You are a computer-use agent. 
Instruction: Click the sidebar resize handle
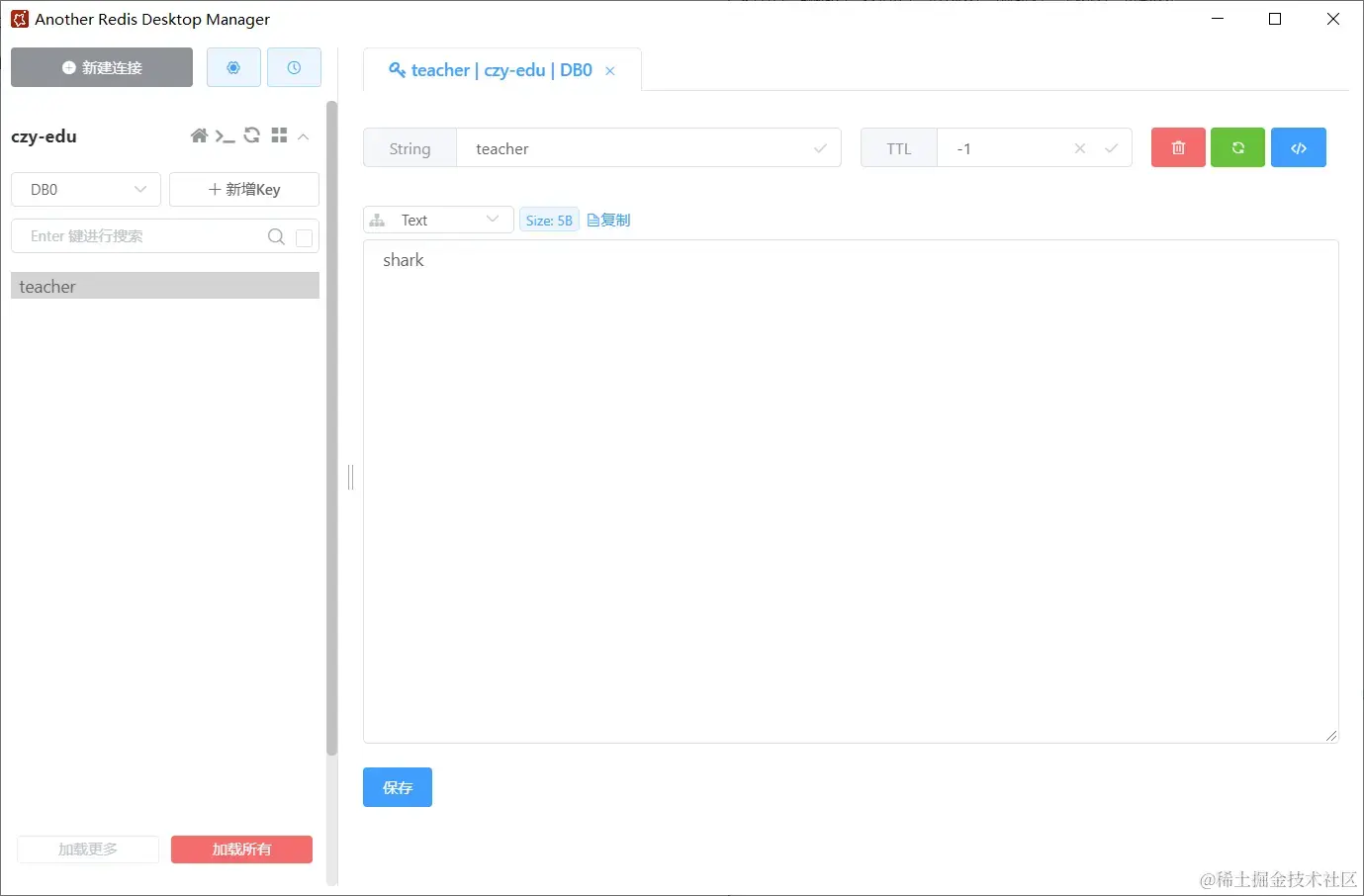click(350, 478)
